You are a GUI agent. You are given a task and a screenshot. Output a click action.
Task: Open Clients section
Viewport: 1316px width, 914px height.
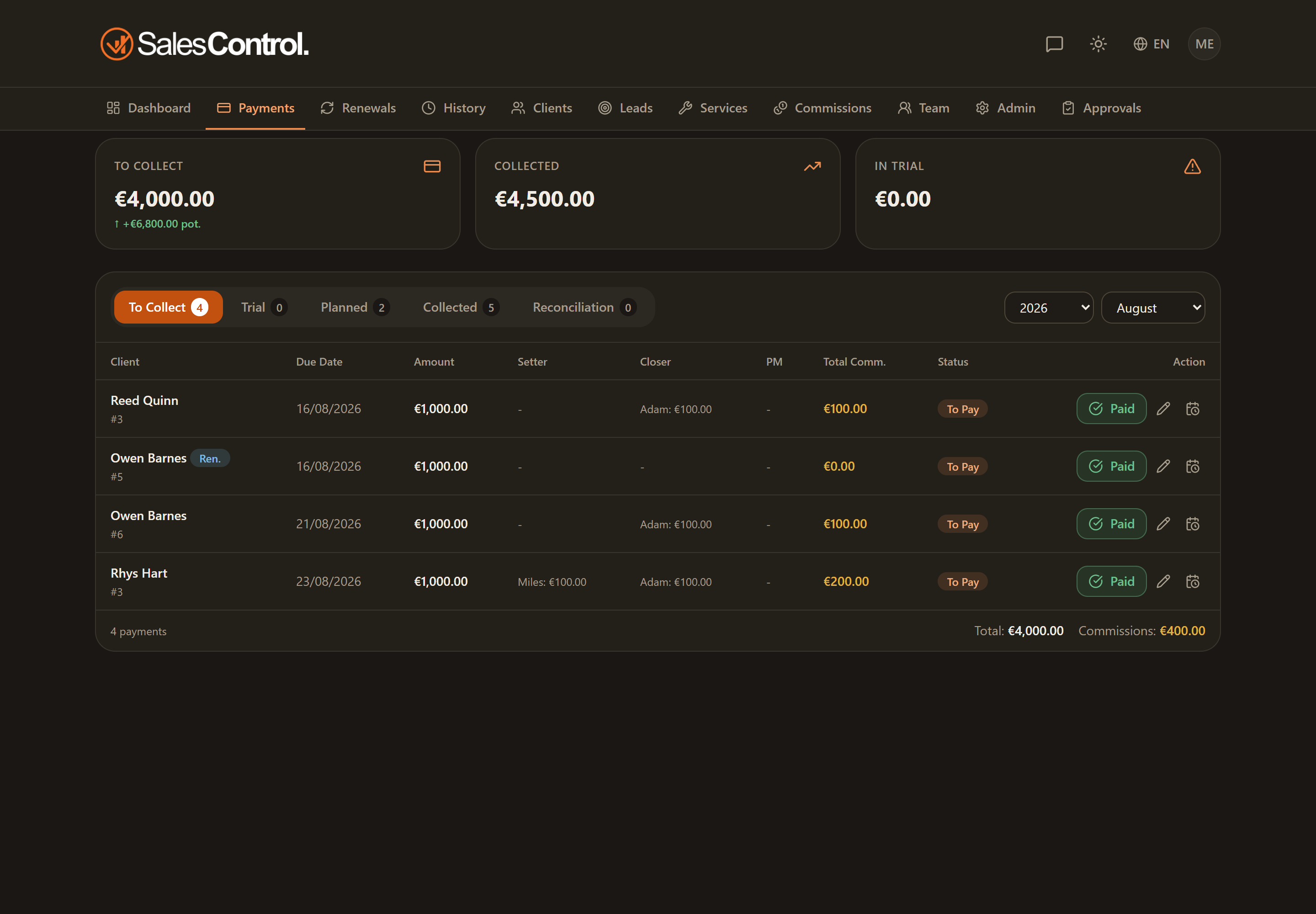541,108
